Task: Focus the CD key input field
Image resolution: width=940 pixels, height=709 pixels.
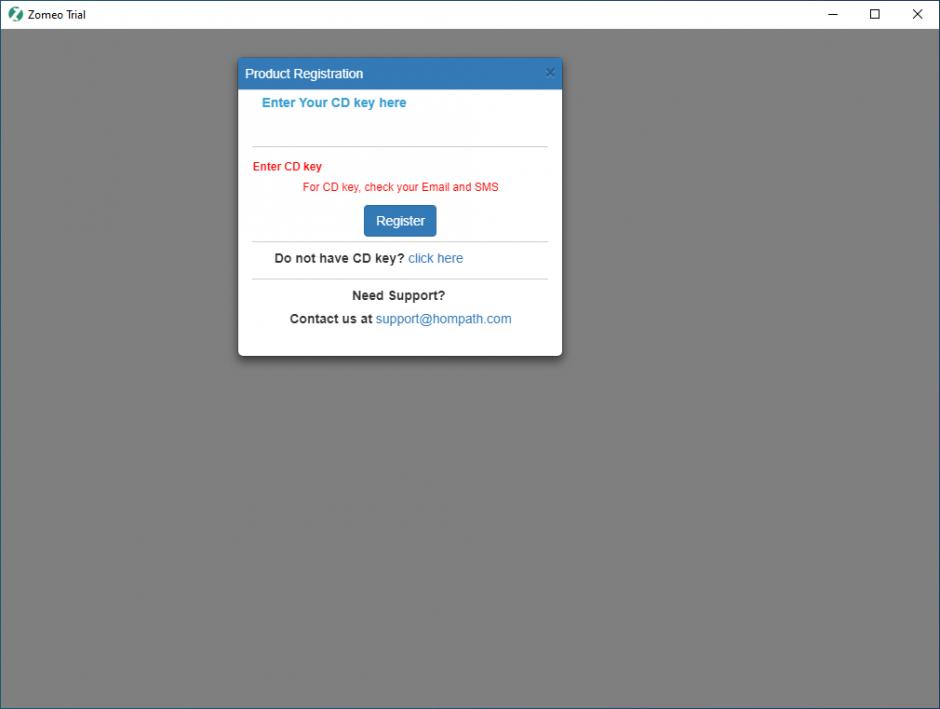Action: click(400, 130)
